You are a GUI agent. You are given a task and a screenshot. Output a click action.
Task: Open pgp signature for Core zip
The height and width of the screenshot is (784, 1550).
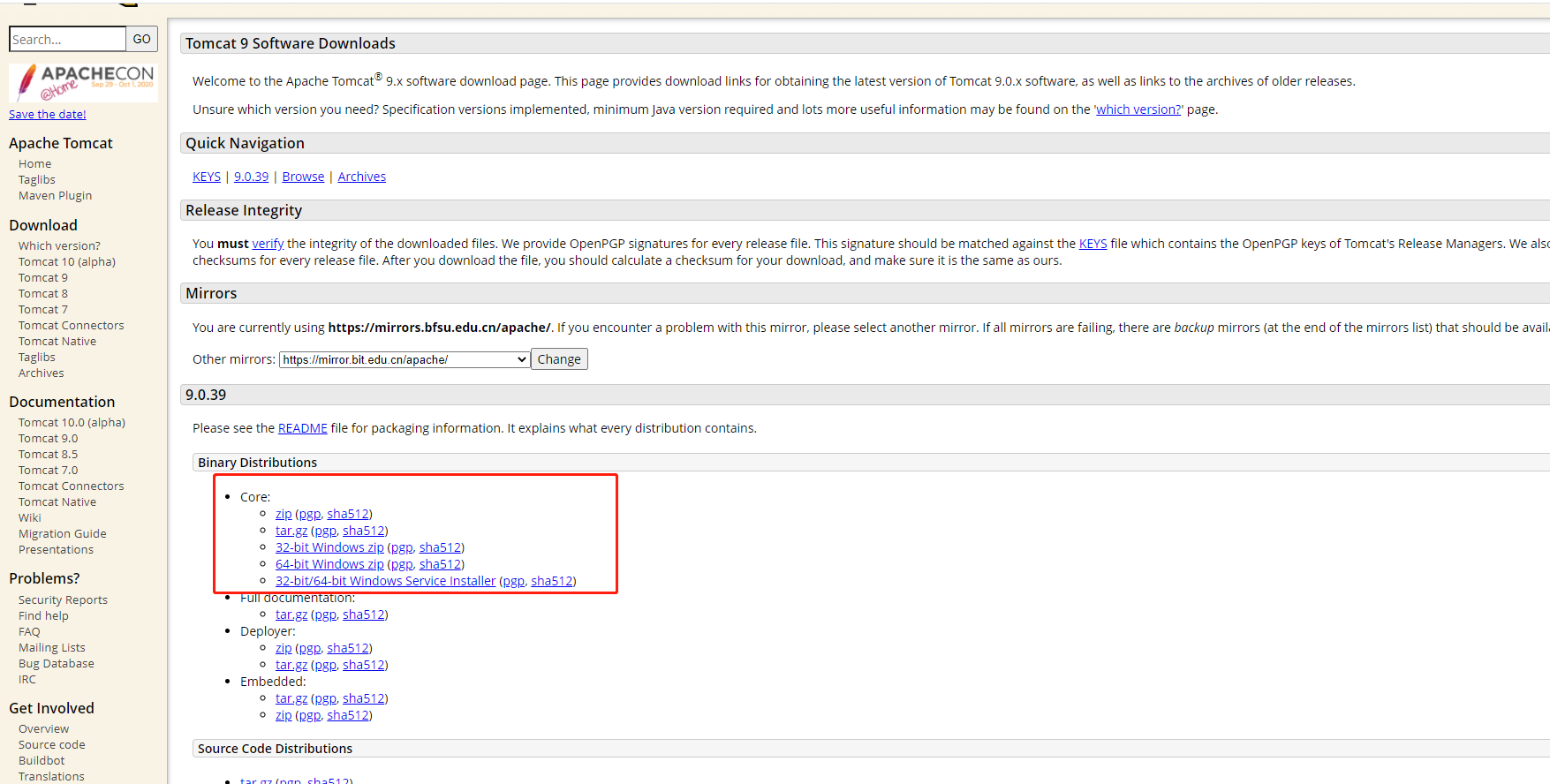coord(309,514)
